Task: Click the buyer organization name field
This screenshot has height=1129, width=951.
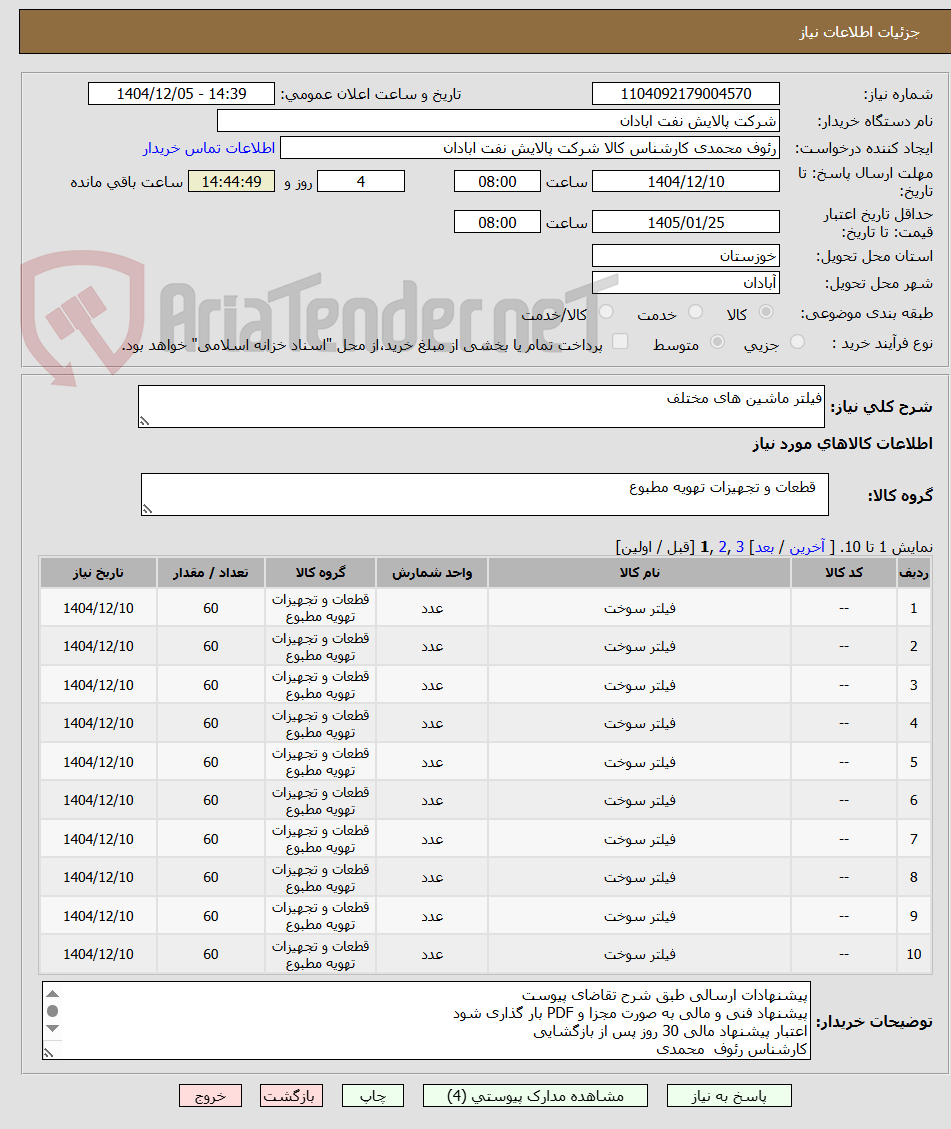Action: pos(498,121)
